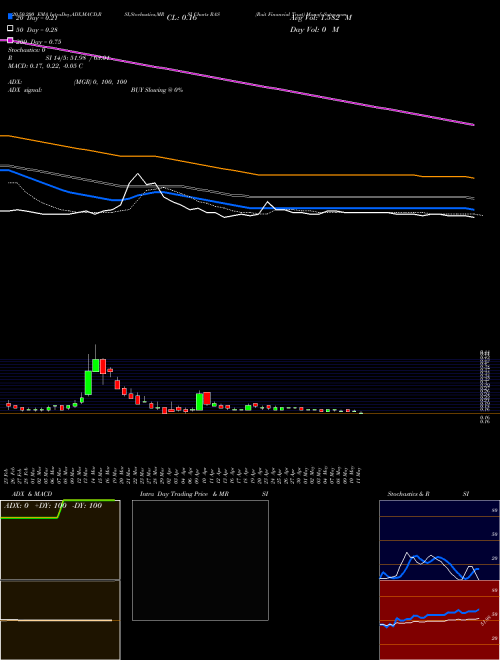Screen dimensions: 500x660
Task: Click the 'Stochastics: 0' readout
Action: (x=27, y=50)
